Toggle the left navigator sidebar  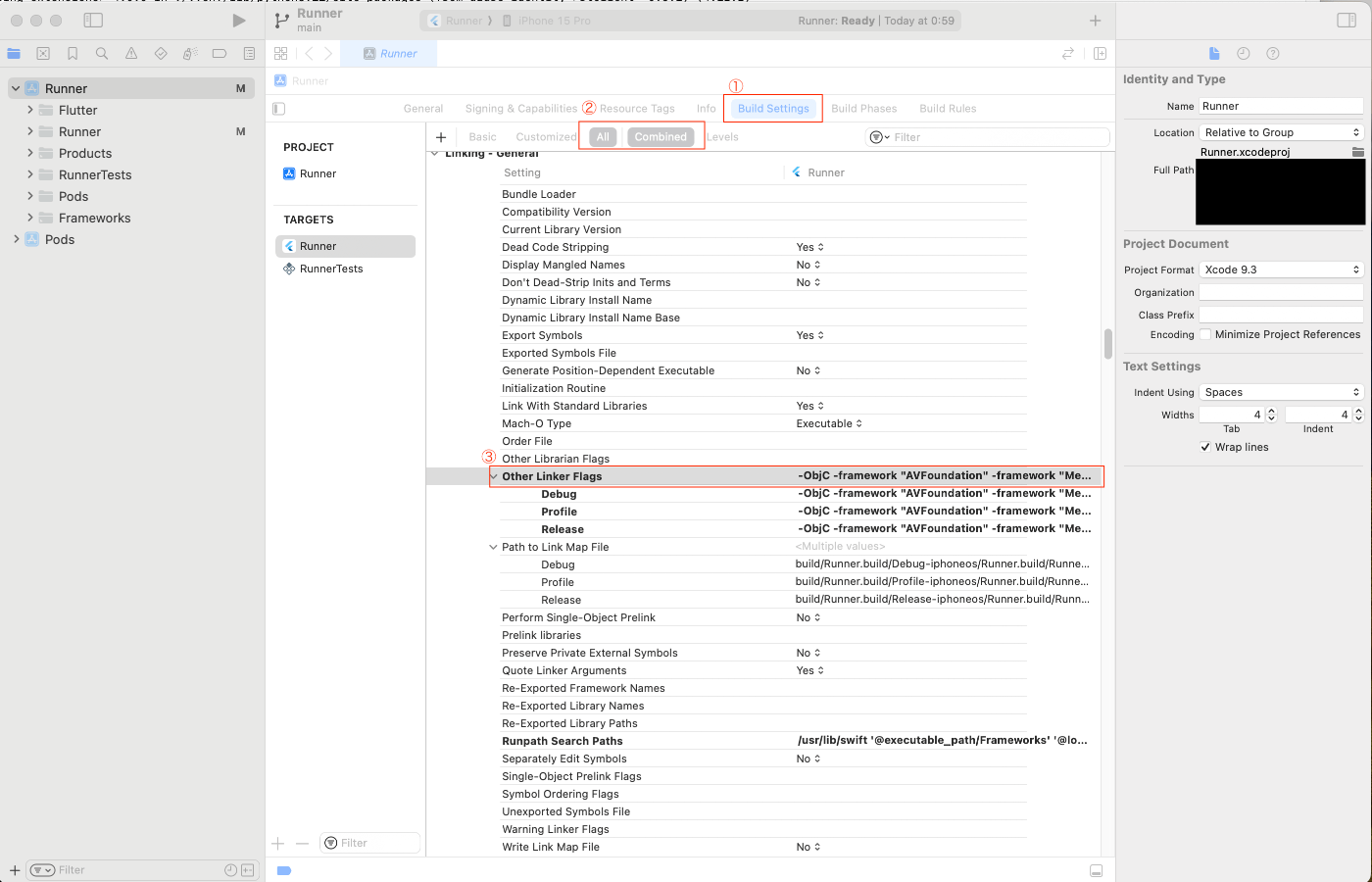click(93, 20)
